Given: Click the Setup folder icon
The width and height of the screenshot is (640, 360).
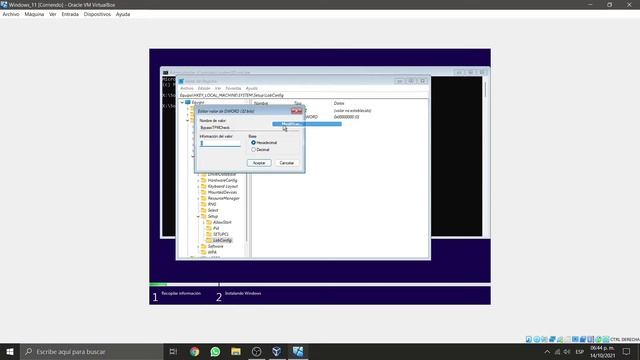Looking at the screenshot, I should click(204, 216).
